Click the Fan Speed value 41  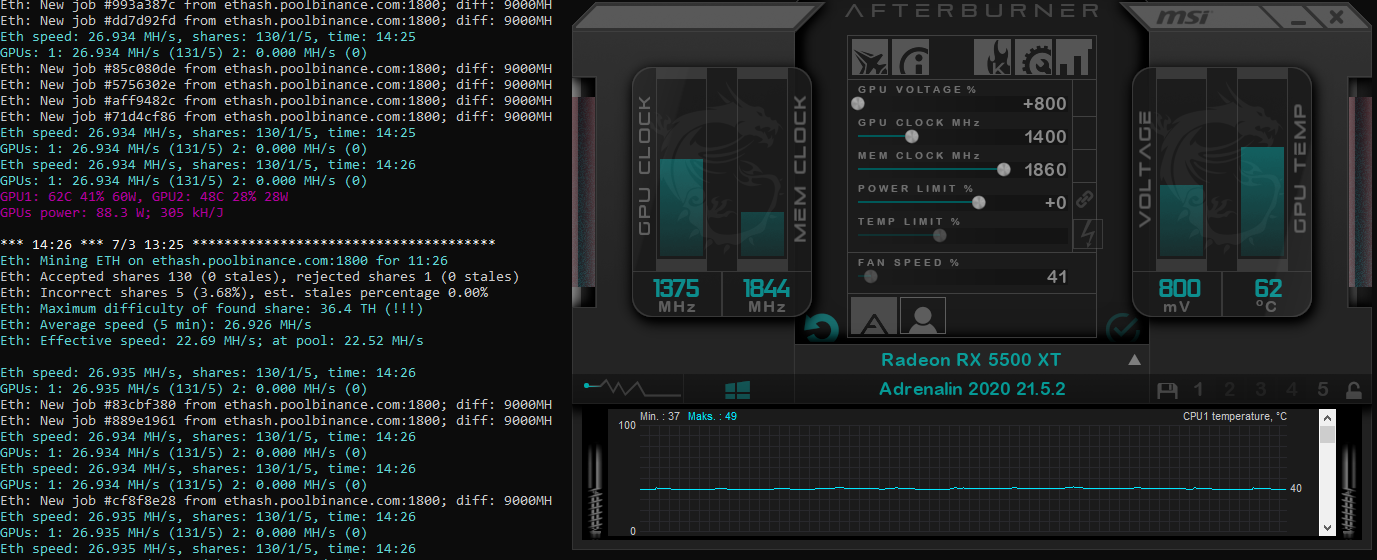1057,276
